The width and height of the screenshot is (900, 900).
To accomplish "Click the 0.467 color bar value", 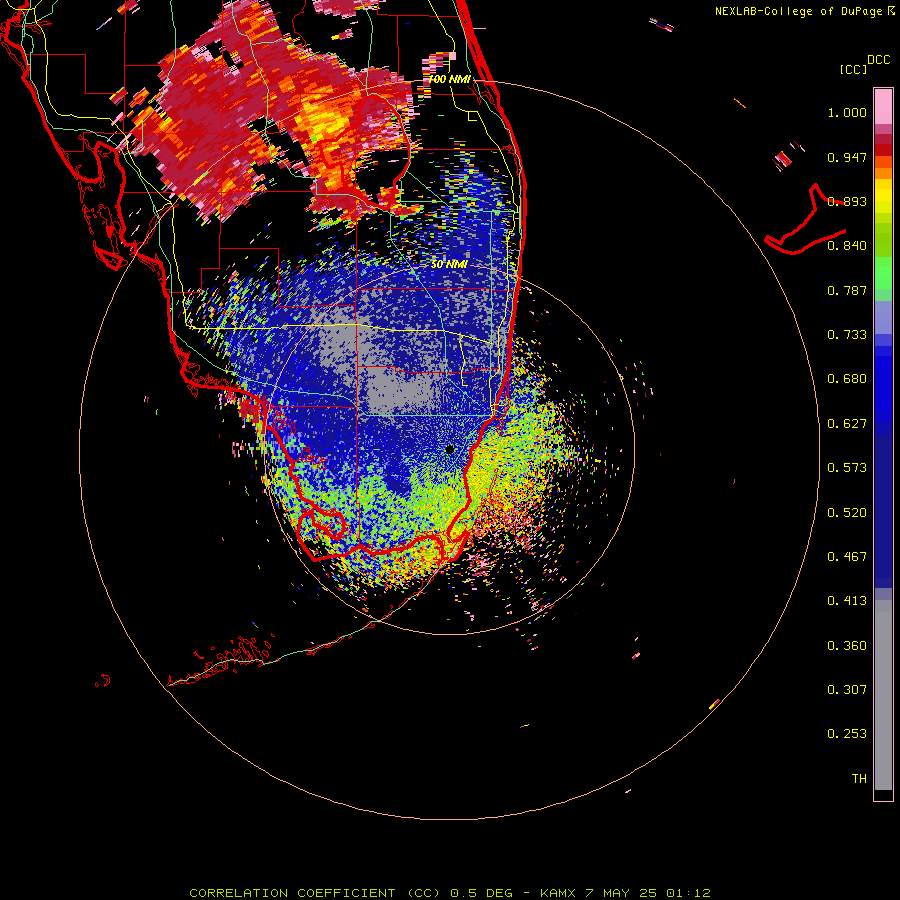I will pyautogui.click(x=847, y=557).
